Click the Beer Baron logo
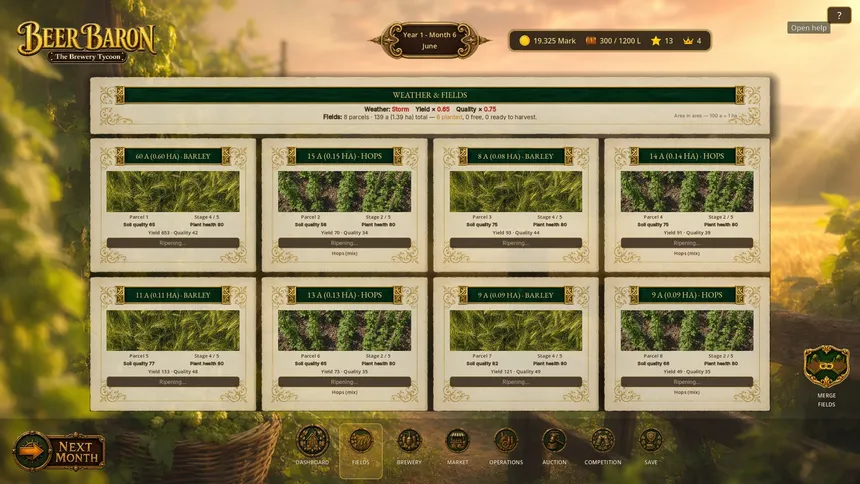The image size is (860, 484). tap(87, 42)
